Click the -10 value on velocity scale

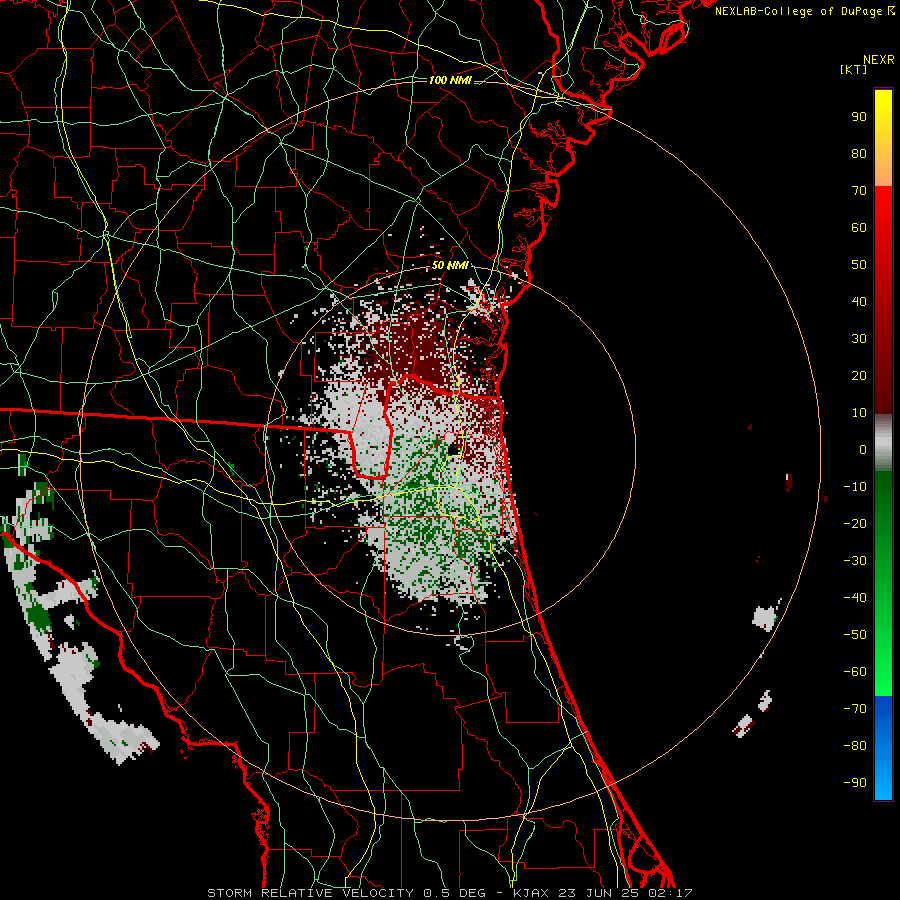pos(855,487)
